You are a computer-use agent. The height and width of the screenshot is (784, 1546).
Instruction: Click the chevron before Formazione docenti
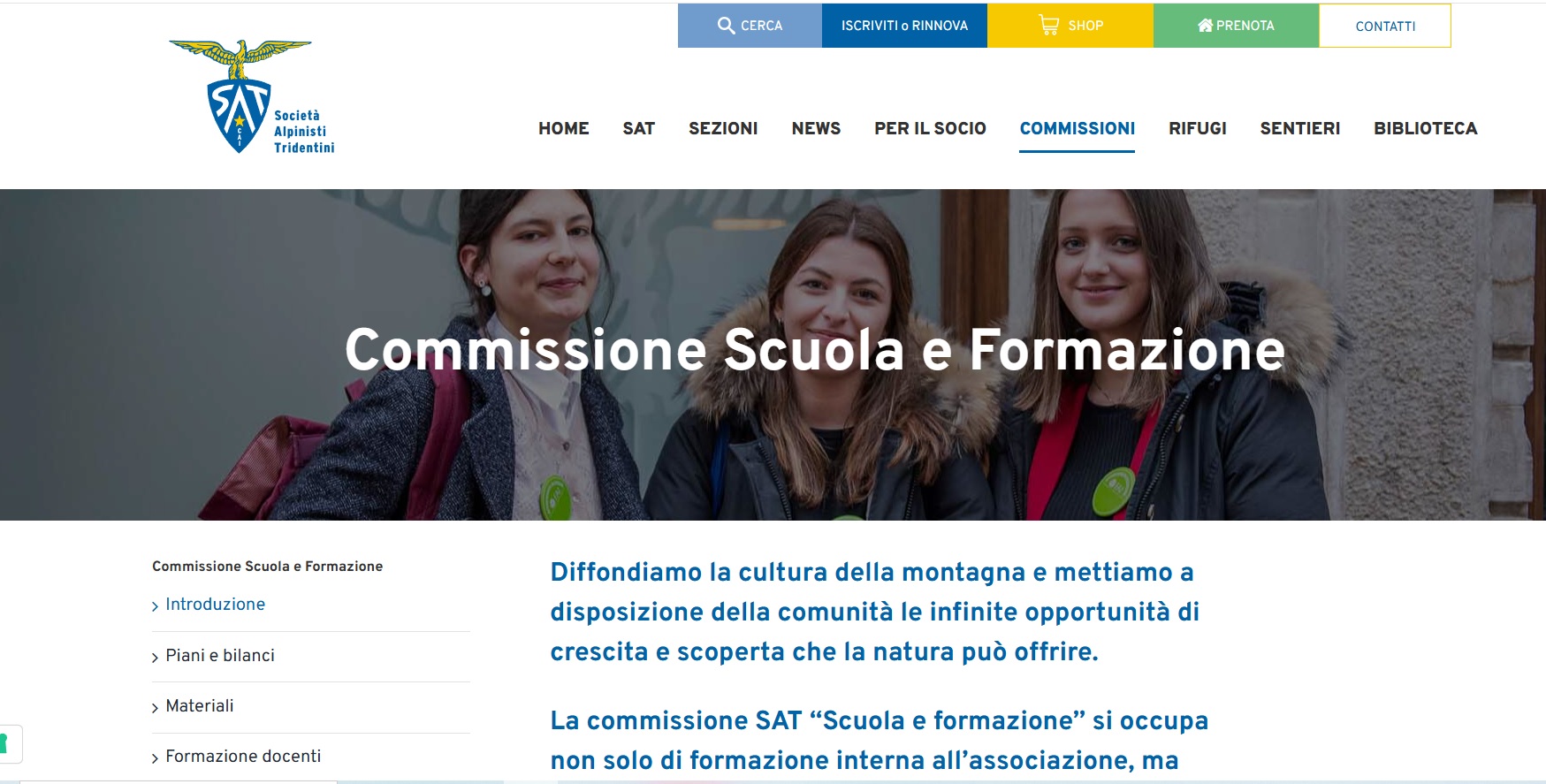tap(155, 758)
